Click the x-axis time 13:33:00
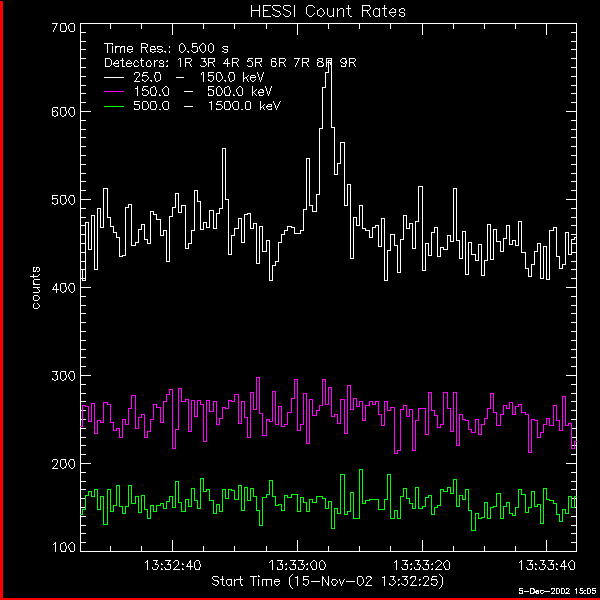This screenshot has height=600, width=600. click(297, 565)
